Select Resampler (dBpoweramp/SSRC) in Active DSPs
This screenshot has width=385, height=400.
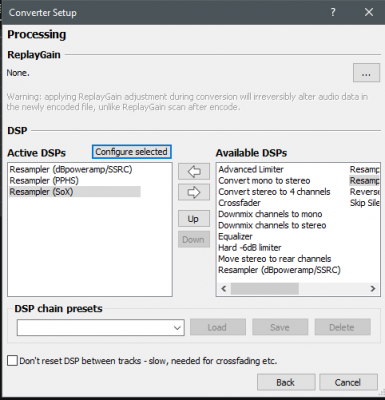tap(71, 169)
